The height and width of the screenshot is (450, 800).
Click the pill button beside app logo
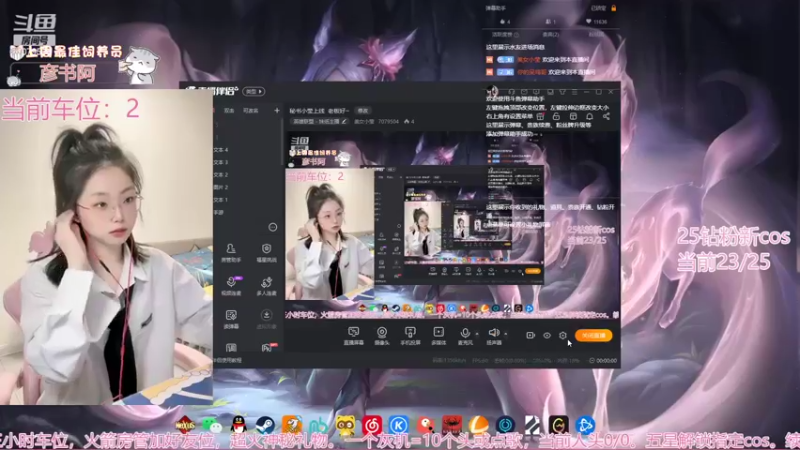pos(254,91)
